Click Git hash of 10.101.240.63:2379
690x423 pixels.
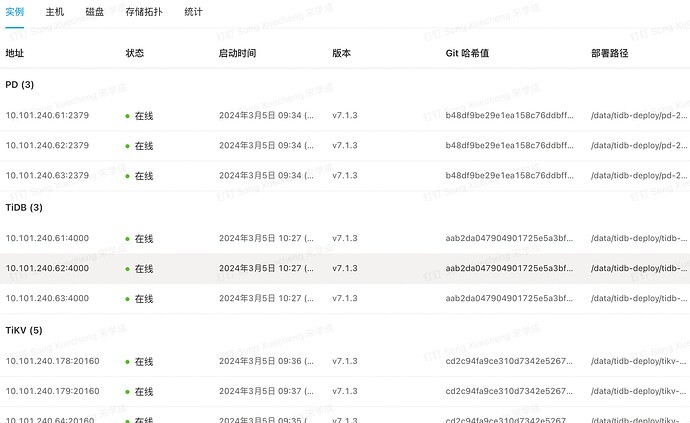click(509, 175)
